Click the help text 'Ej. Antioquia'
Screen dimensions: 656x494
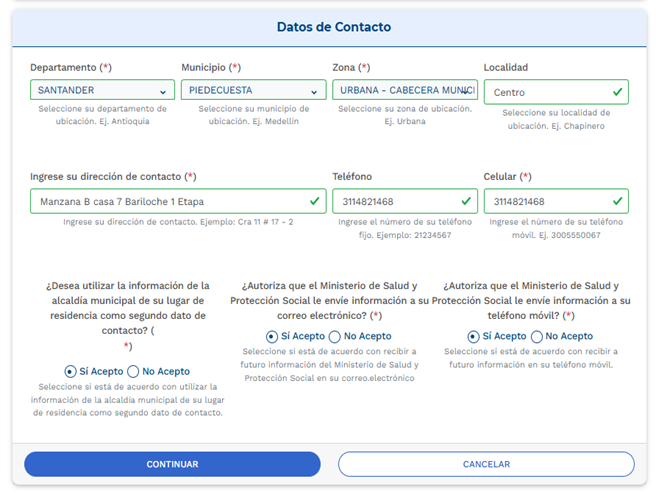tap(124, 121)
